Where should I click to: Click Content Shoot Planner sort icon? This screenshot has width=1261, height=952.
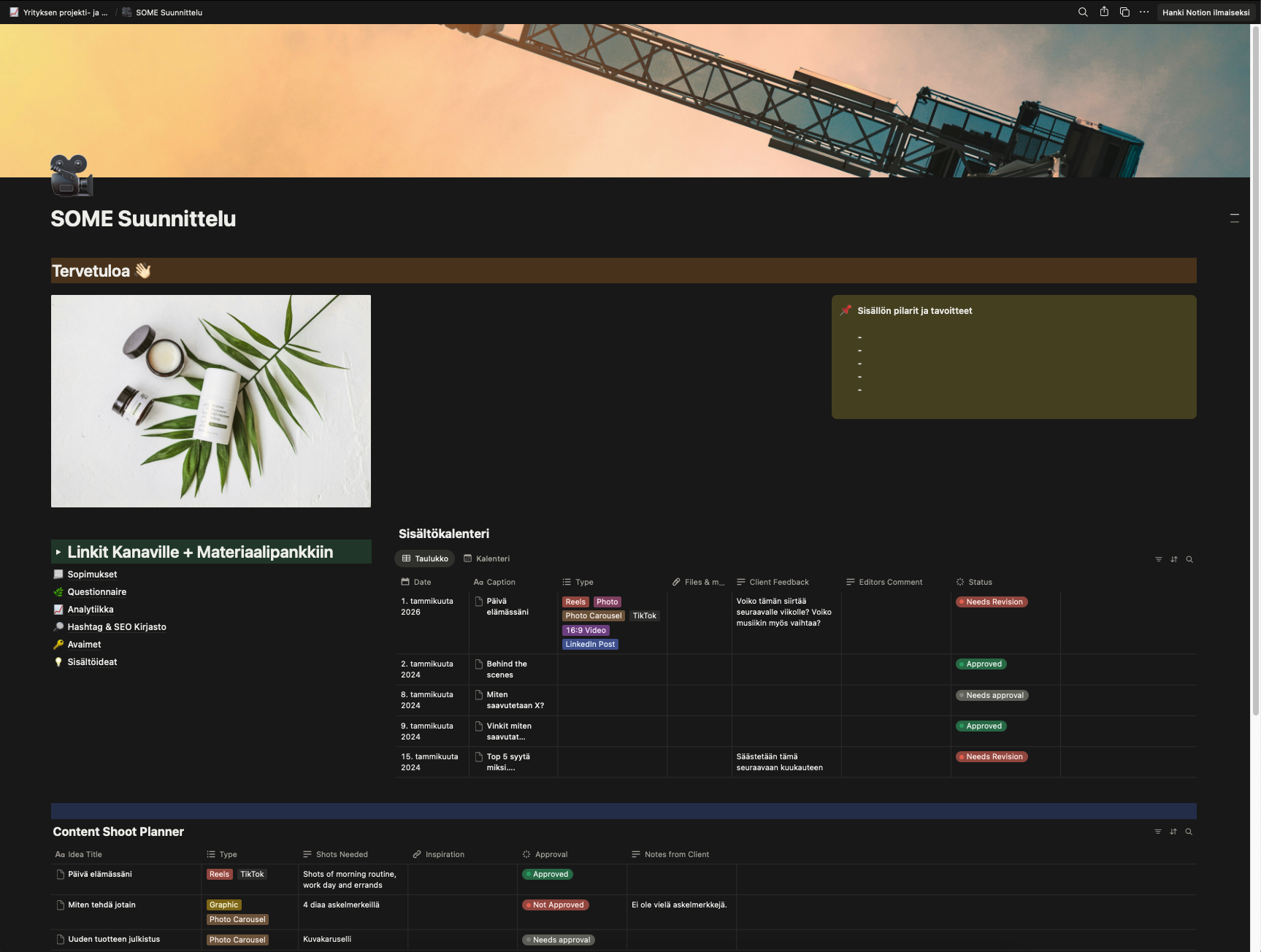pyautogui.click(x=1173, y=832)
